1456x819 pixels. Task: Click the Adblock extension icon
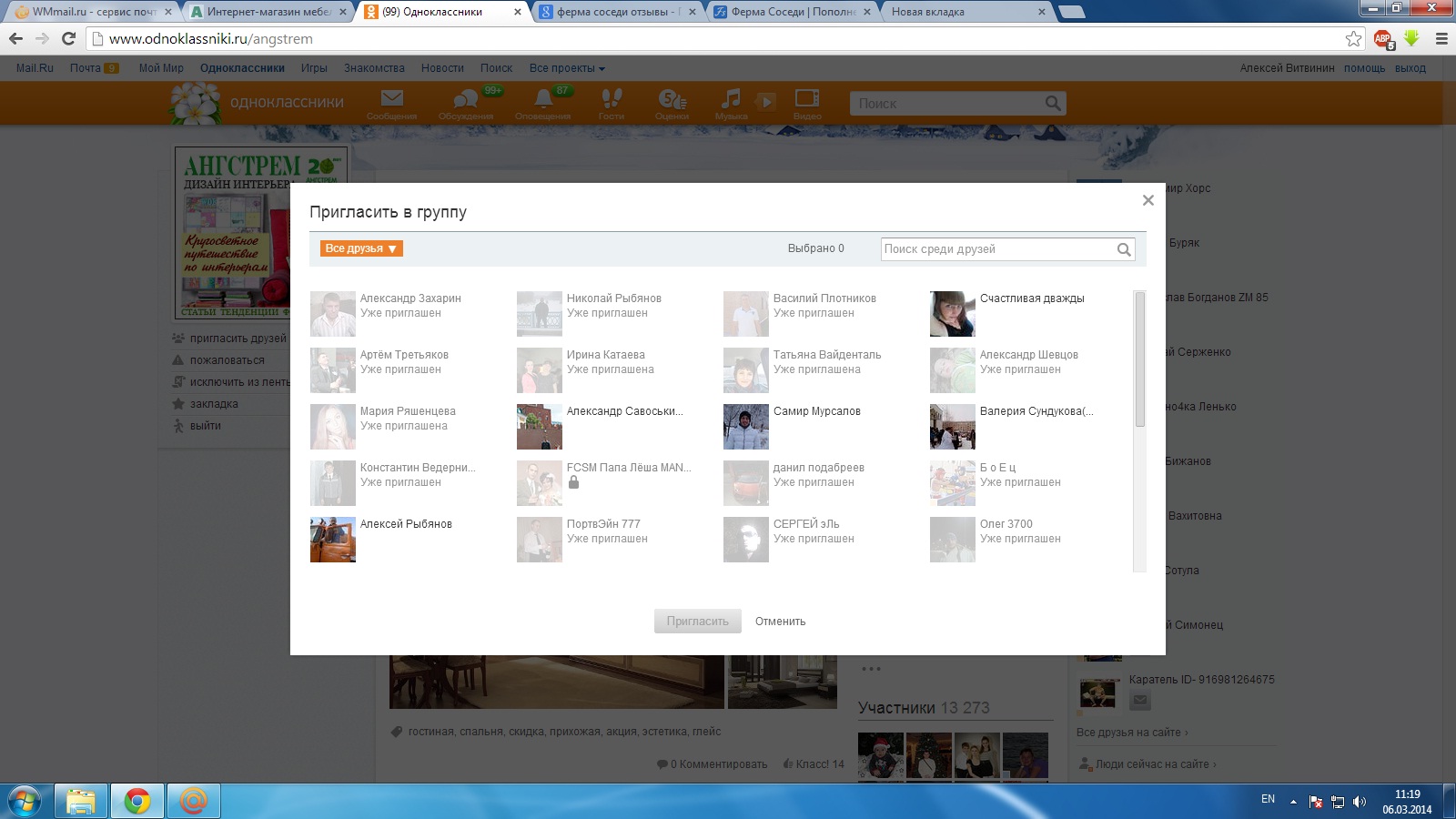click(1383, 38)
